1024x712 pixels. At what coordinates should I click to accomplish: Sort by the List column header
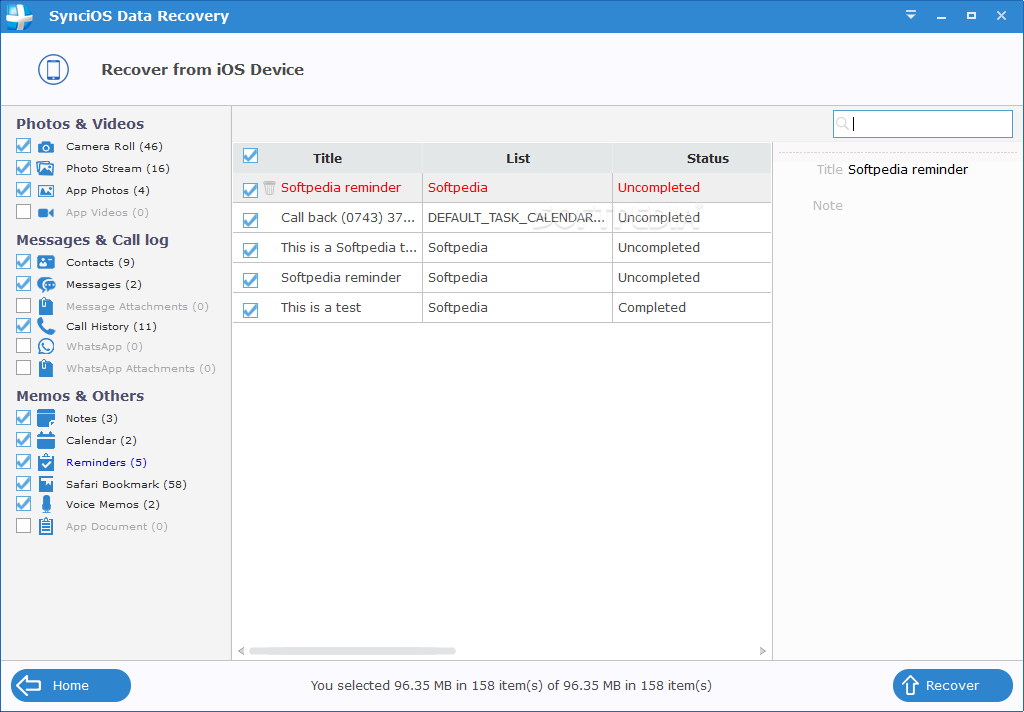(x=518, y=158)
